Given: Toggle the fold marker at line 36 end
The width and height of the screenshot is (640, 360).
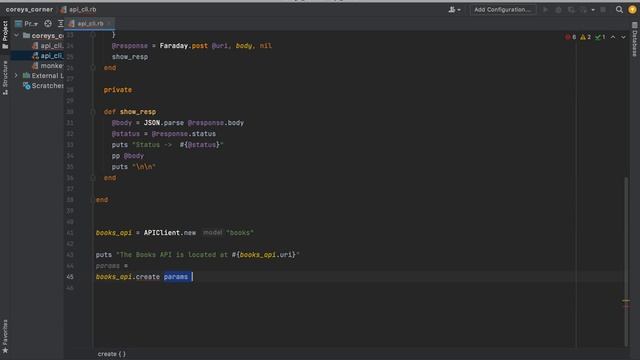Looking at the screenshot, I should coord(93,178).
